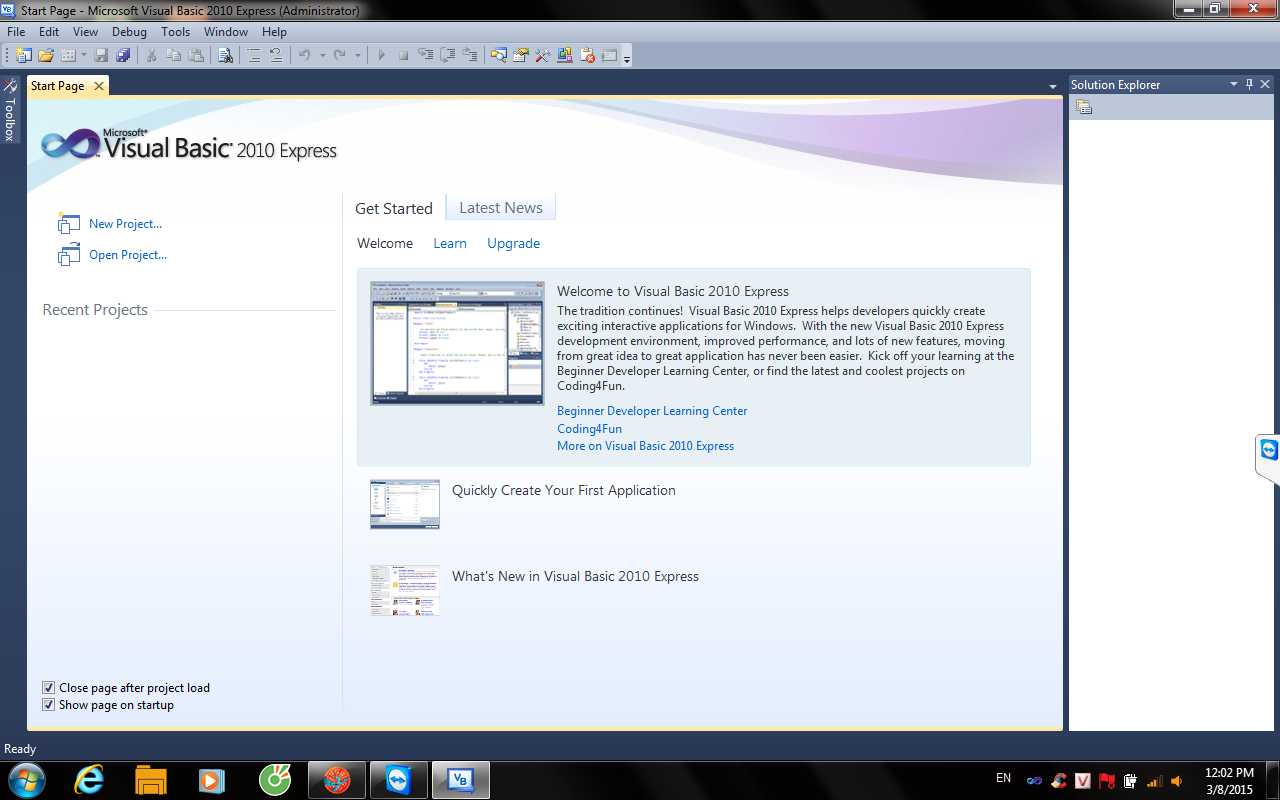The height and width of the screenshot is (800, 1280).
Task: Open the Redo history dropdown arrow
Action: (x=358, y=55)
